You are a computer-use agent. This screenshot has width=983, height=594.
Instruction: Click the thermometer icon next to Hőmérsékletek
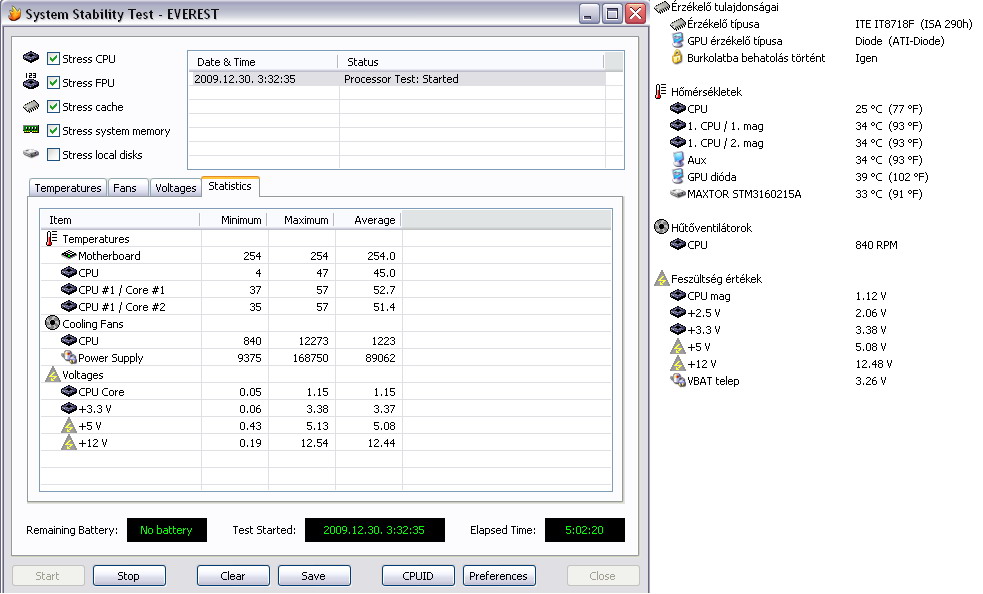[660, 92]
